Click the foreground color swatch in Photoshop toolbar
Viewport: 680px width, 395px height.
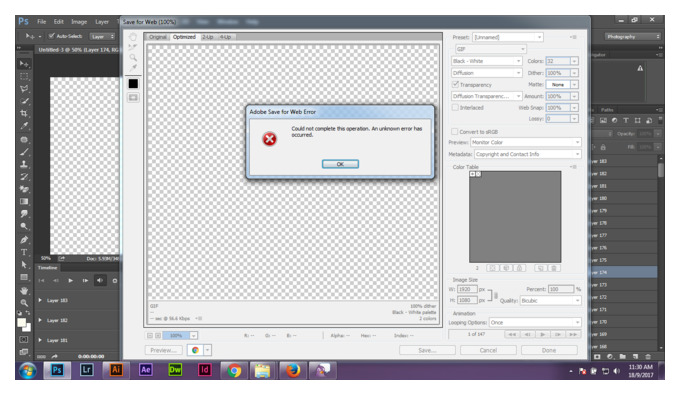(21, 323)
